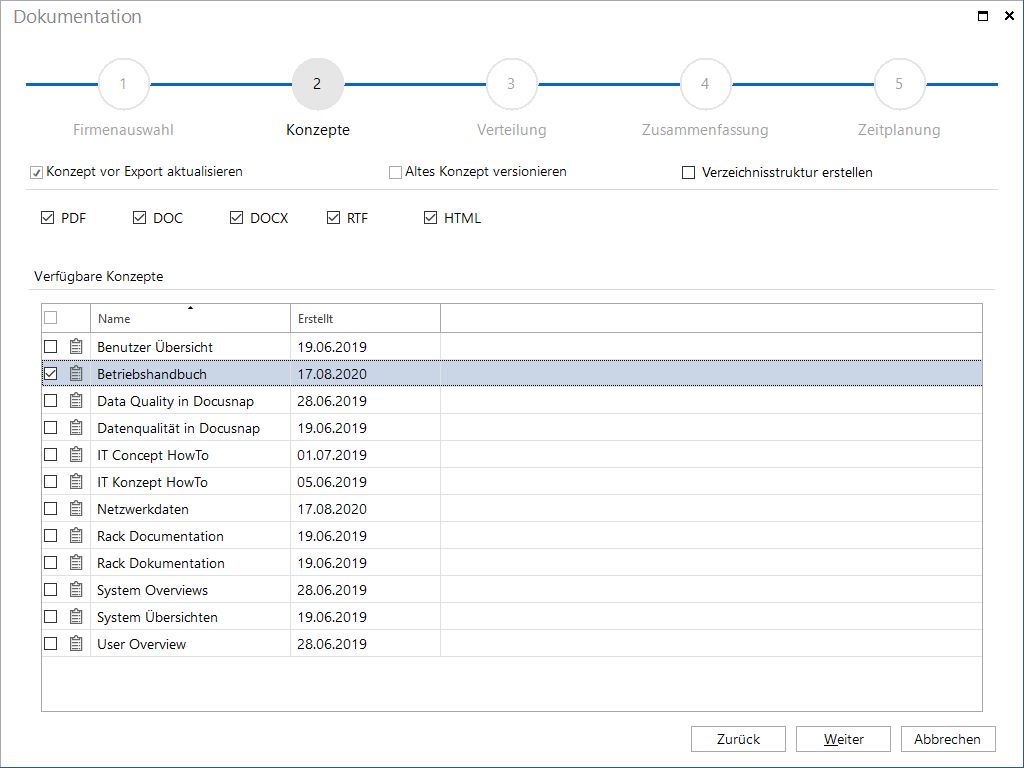Viewport: 1024px width, 768px height.
Task: Click the concept icon for IT Konzept HowTo
Action: 76,482
